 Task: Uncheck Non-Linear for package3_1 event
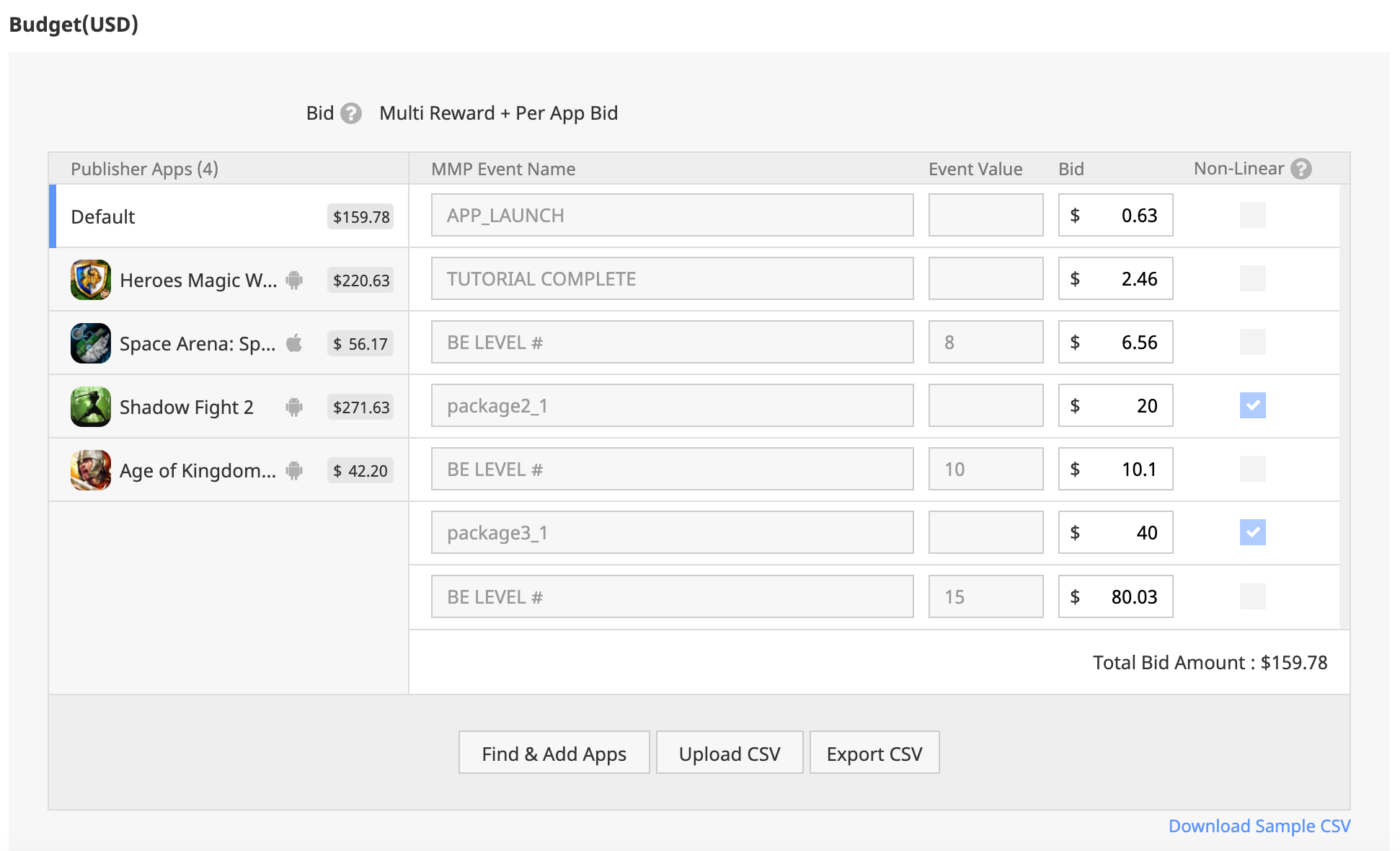[x=1252, y=532]
